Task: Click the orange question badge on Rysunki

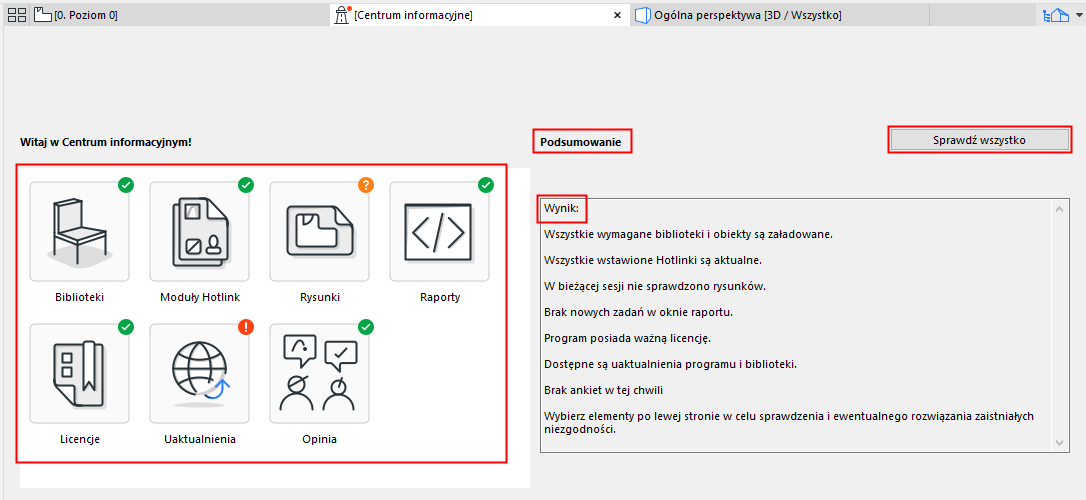Action: [x=366, y=185]
